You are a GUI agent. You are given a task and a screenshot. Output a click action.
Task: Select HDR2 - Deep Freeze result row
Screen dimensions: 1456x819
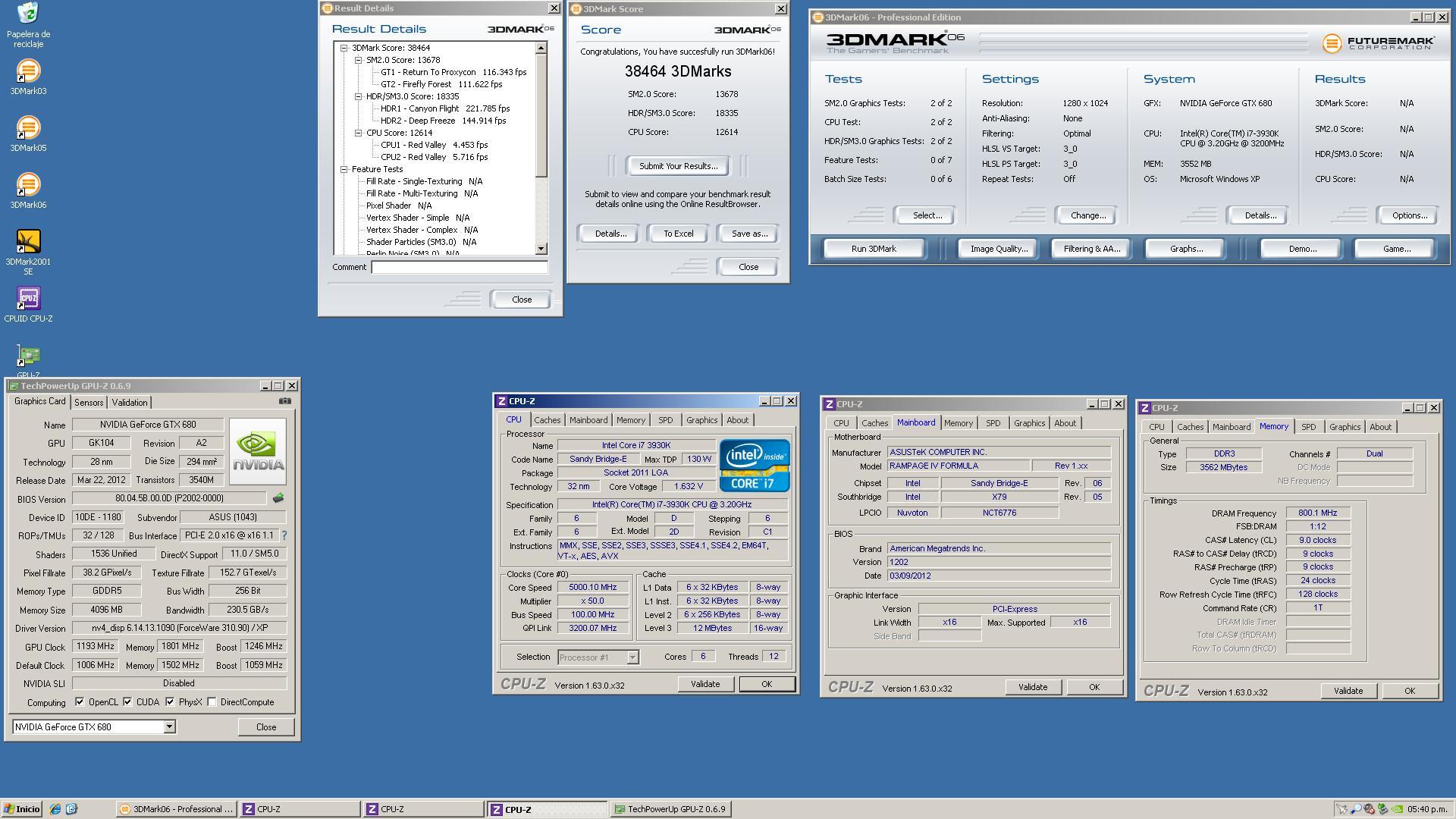[443, 121]
